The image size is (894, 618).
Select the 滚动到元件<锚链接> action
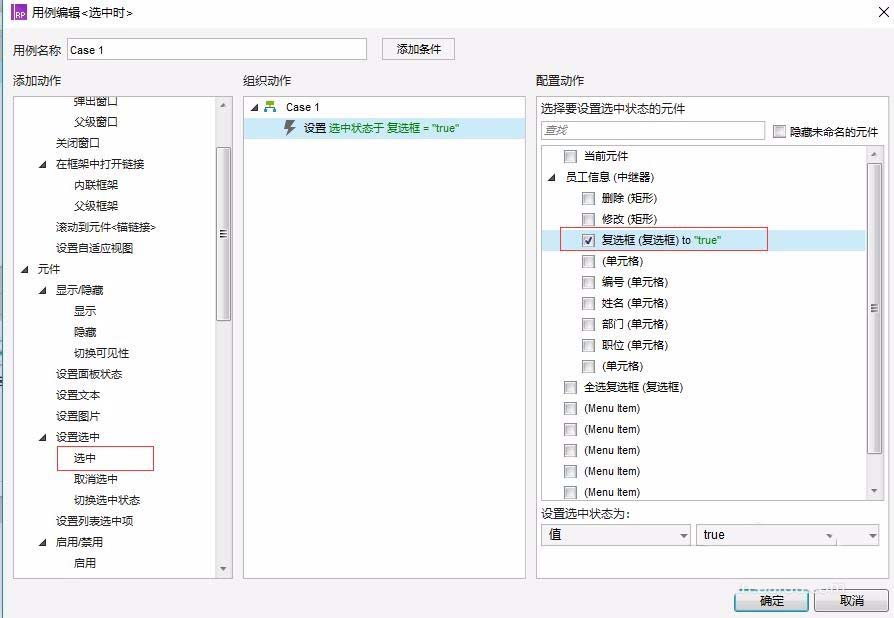105,227
